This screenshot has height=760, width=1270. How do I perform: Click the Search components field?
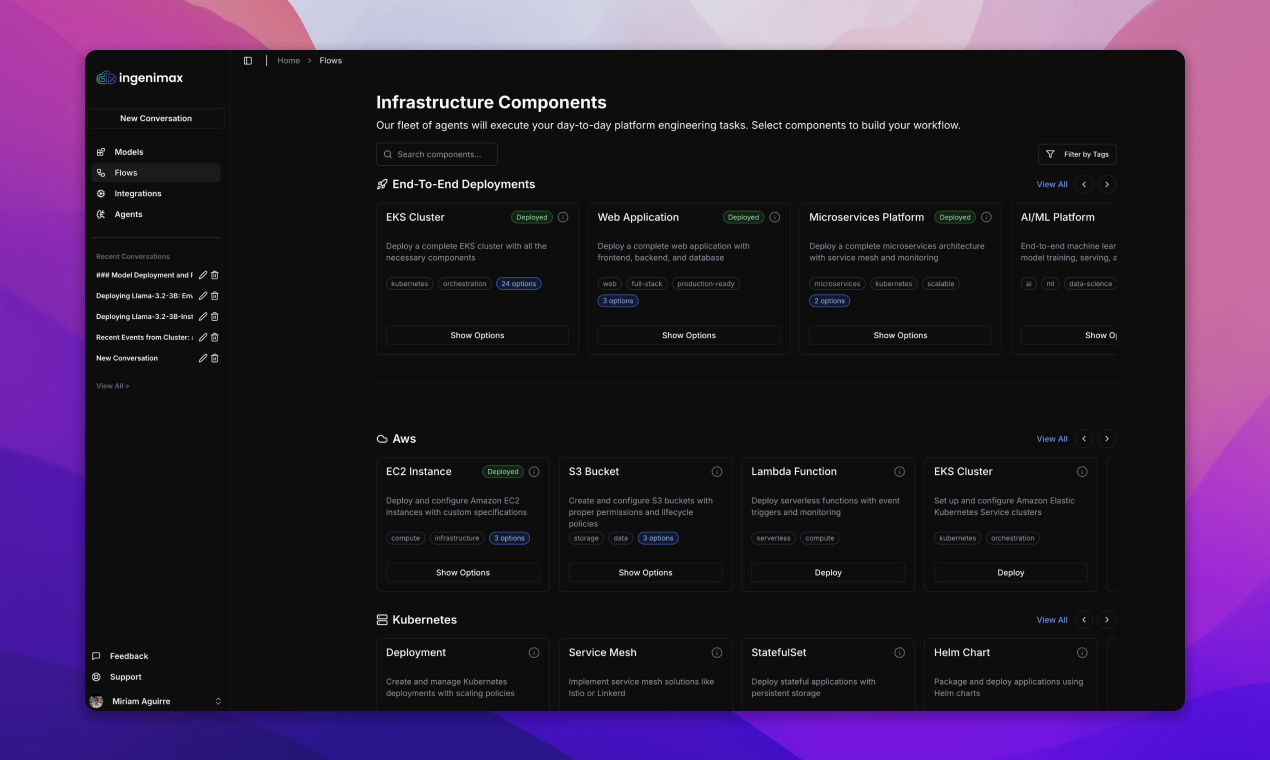[437, 154]
